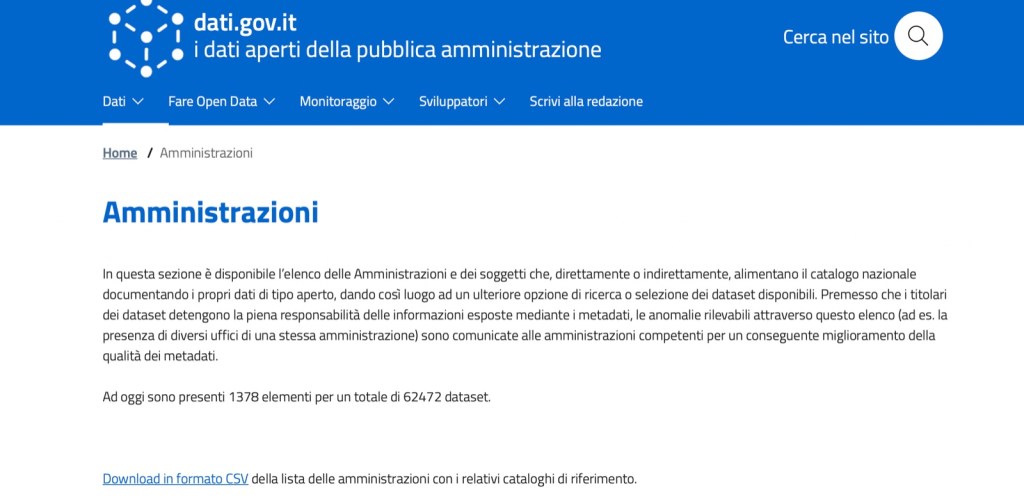Go to Scrivi alla redazione
Image resolution: width=1024 pixels, height=504 pixels.
click(x=586, y=101)
